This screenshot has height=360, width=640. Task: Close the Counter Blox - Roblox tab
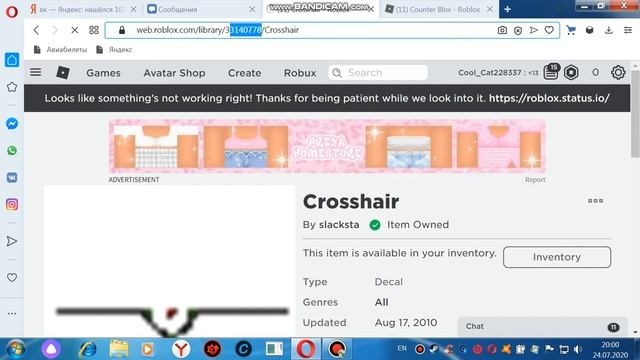pos(490,9)
